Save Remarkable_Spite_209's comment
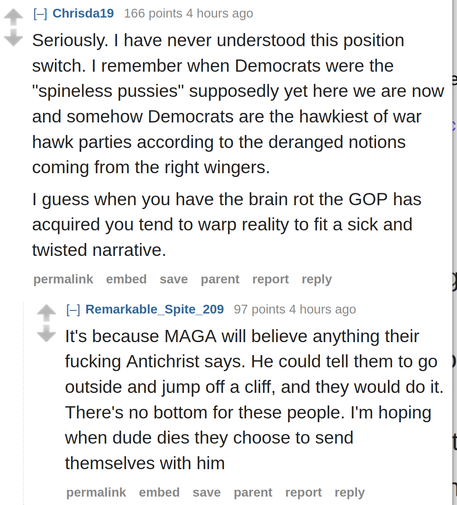The height and width of the screenshot is (505, 457). click(207, 492)
